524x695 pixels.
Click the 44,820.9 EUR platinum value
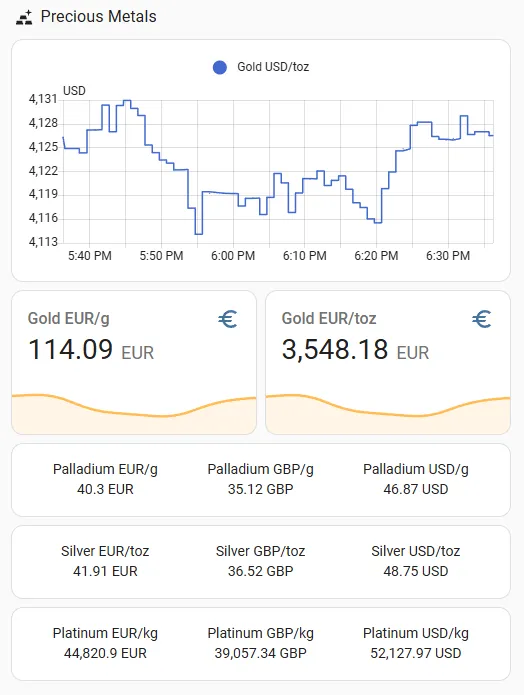point(105,653)
